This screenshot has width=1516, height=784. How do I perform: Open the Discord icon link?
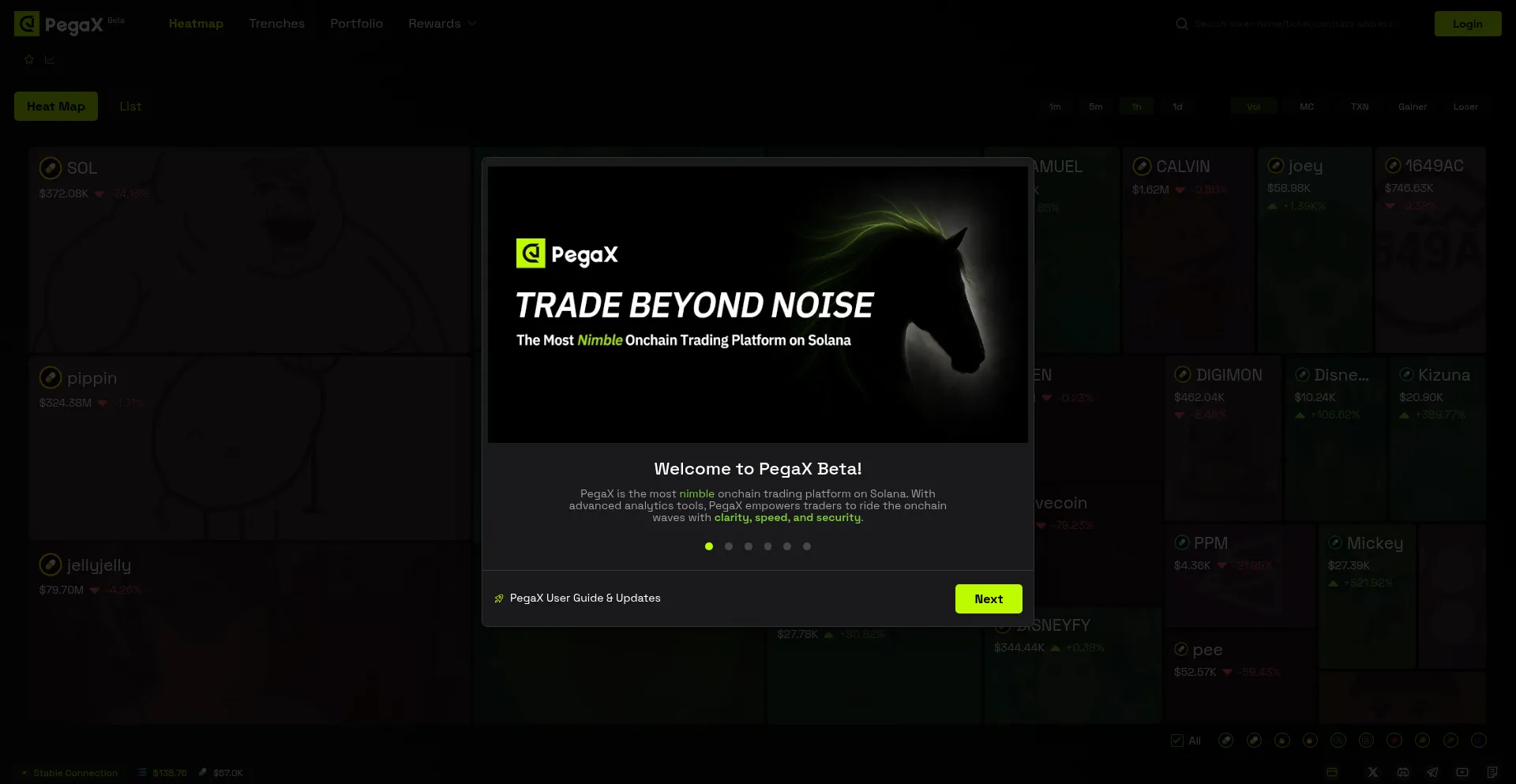tap(1402, 772)
